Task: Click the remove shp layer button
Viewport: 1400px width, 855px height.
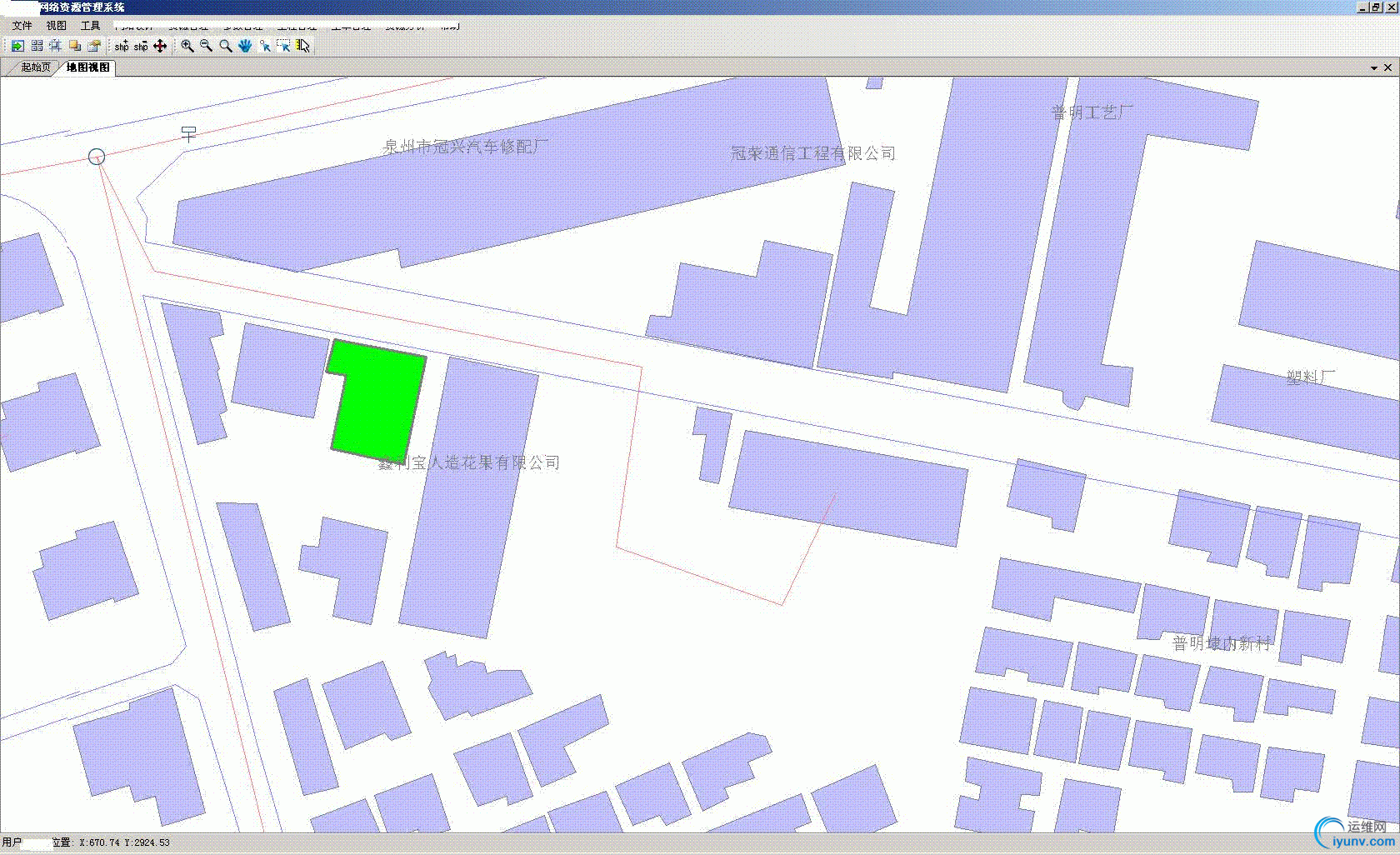Action: coord(141,46)
